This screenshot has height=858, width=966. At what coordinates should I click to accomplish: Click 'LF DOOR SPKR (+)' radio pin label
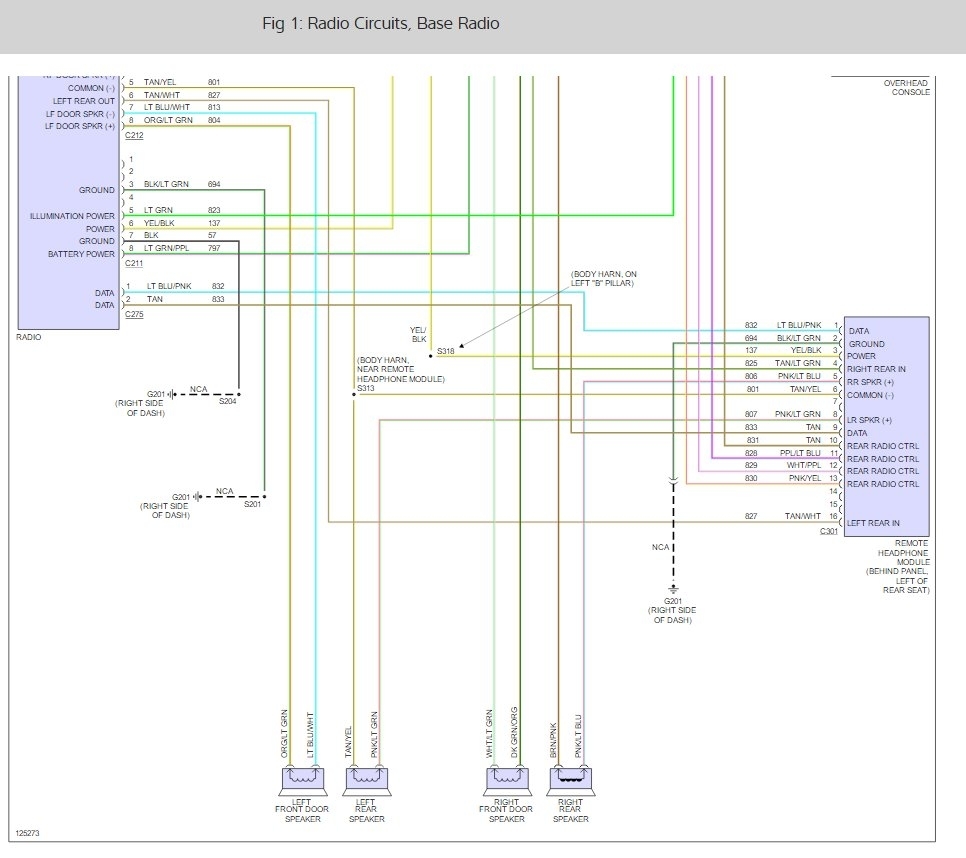(x=80, y=126)
